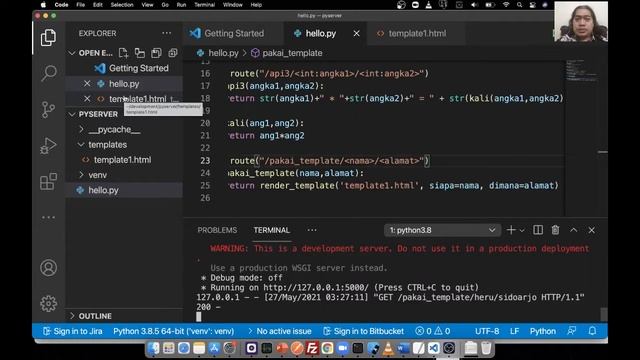The width and height of the screenshot is (640, 360).
Task: Select Getting Started in Open Editors
Action: pyautogui.click(x=138, y=68)
